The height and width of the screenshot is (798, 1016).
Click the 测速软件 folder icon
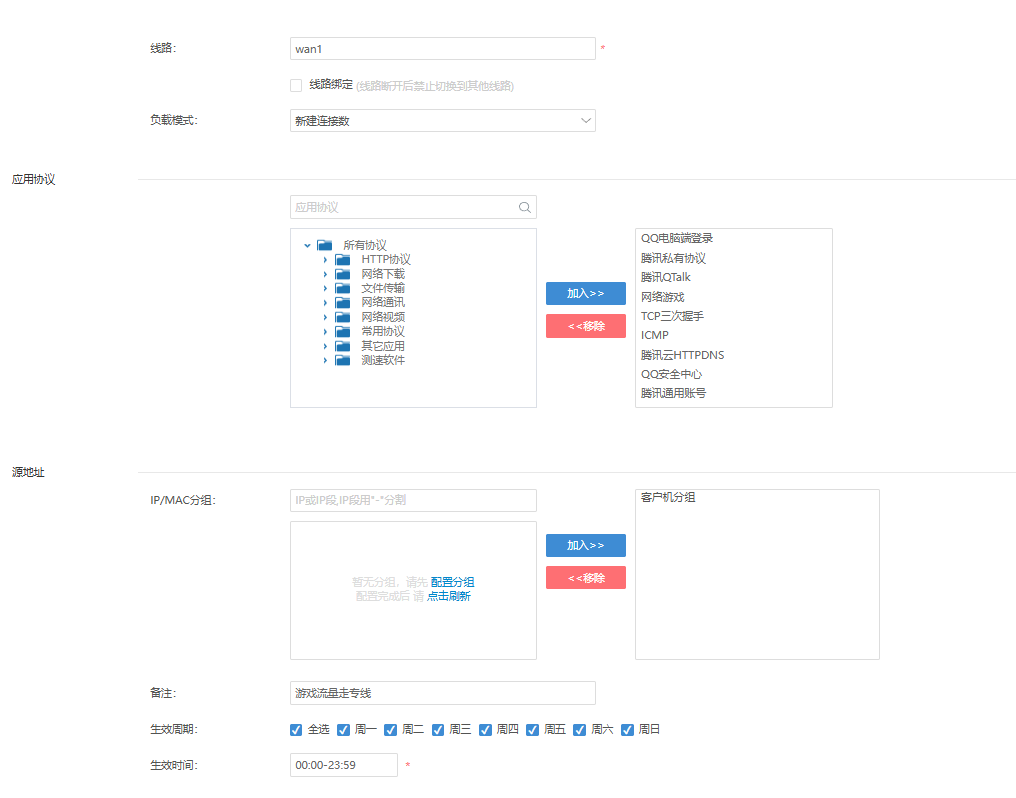tap(343, 360)
